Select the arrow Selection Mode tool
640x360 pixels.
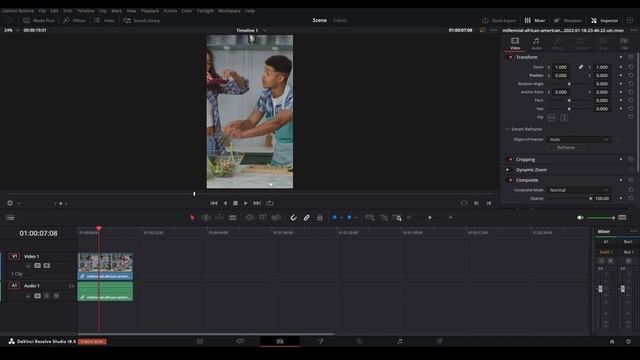[x=192, y=218]
